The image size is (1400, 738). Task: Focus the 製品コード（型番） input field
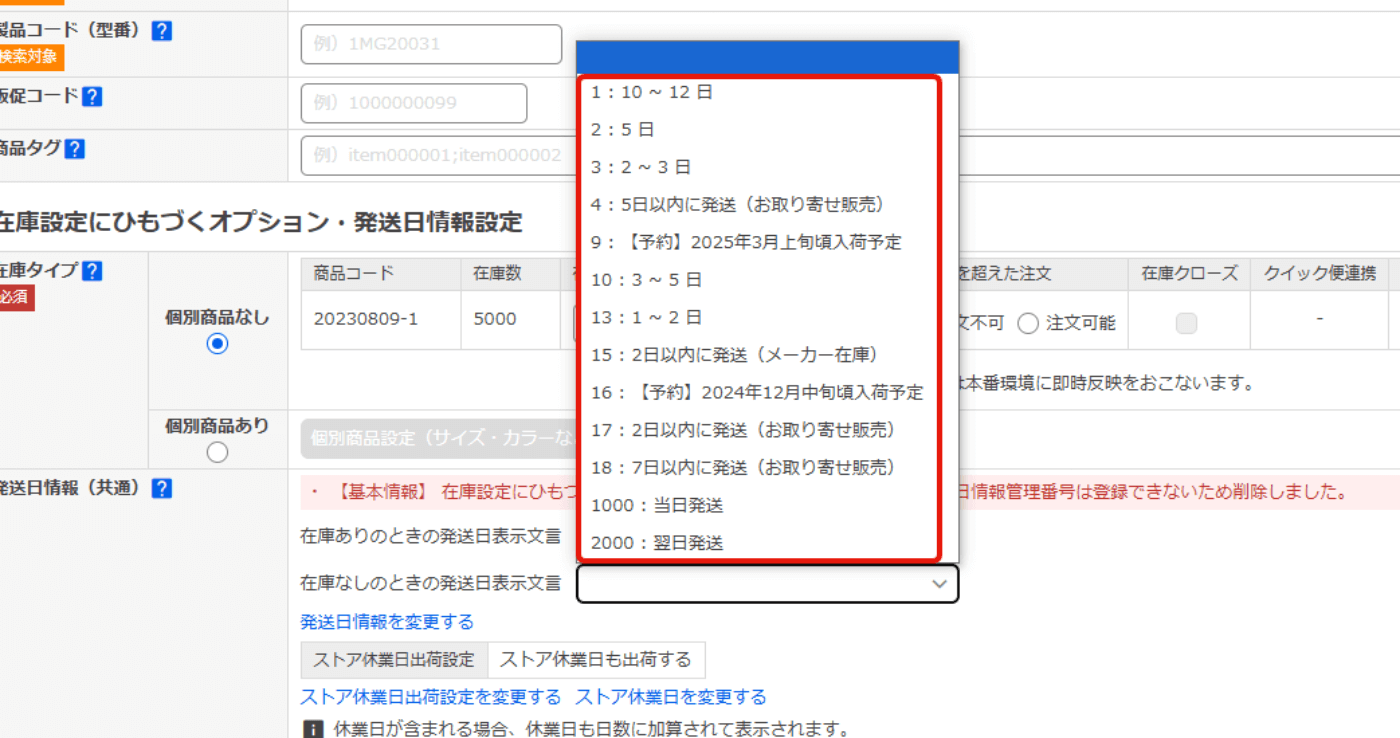431,44
